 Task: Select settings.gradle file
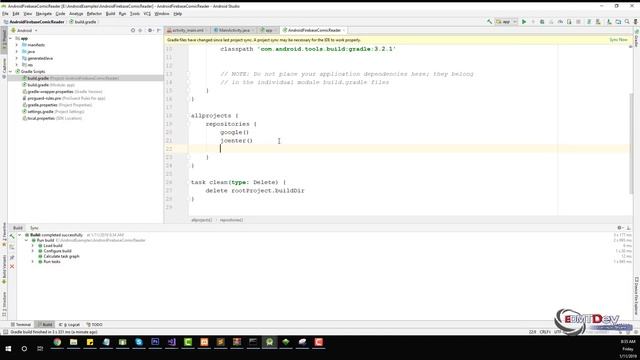[x=53, y=111]
